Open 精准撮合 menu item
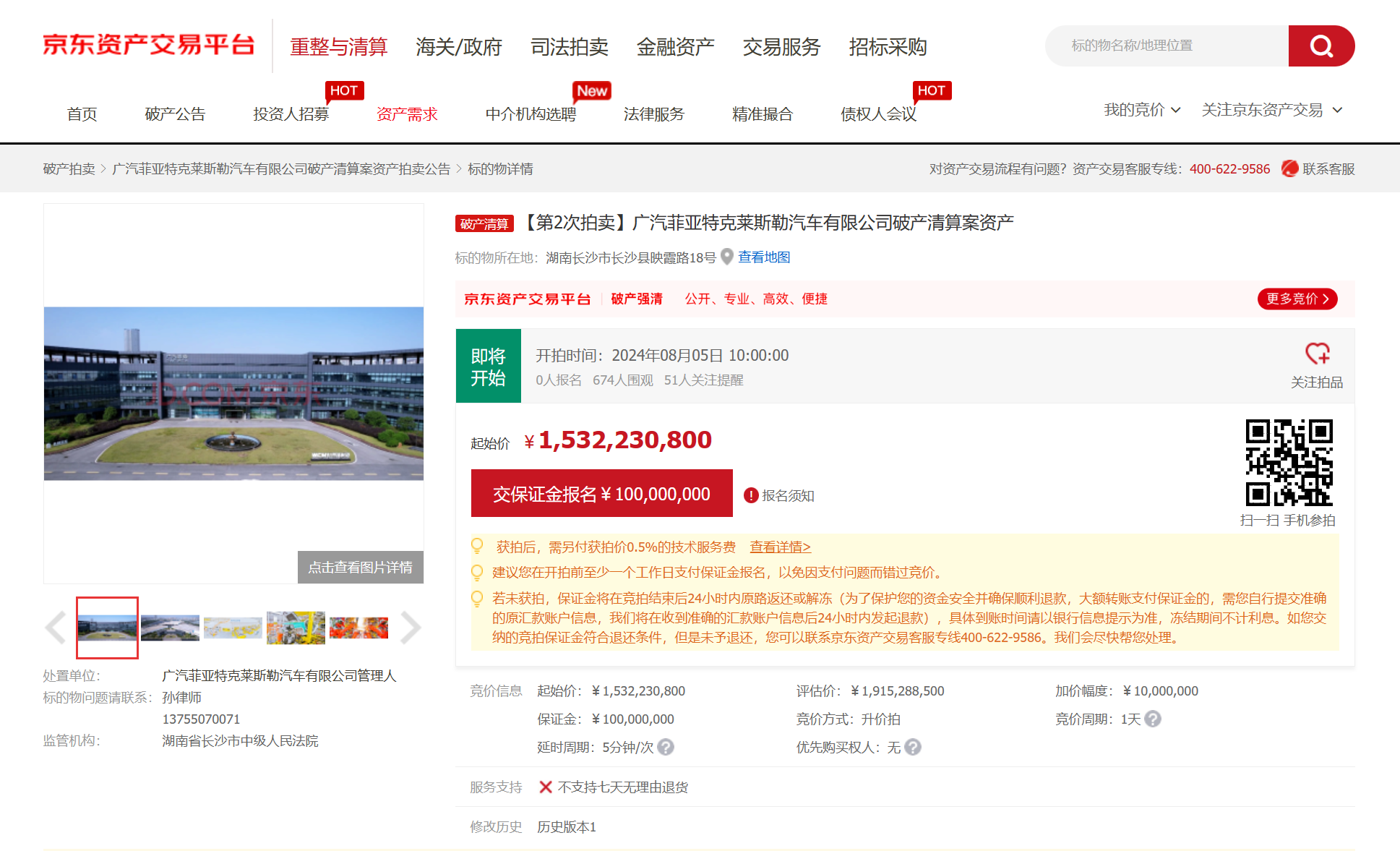 point(763,114)
